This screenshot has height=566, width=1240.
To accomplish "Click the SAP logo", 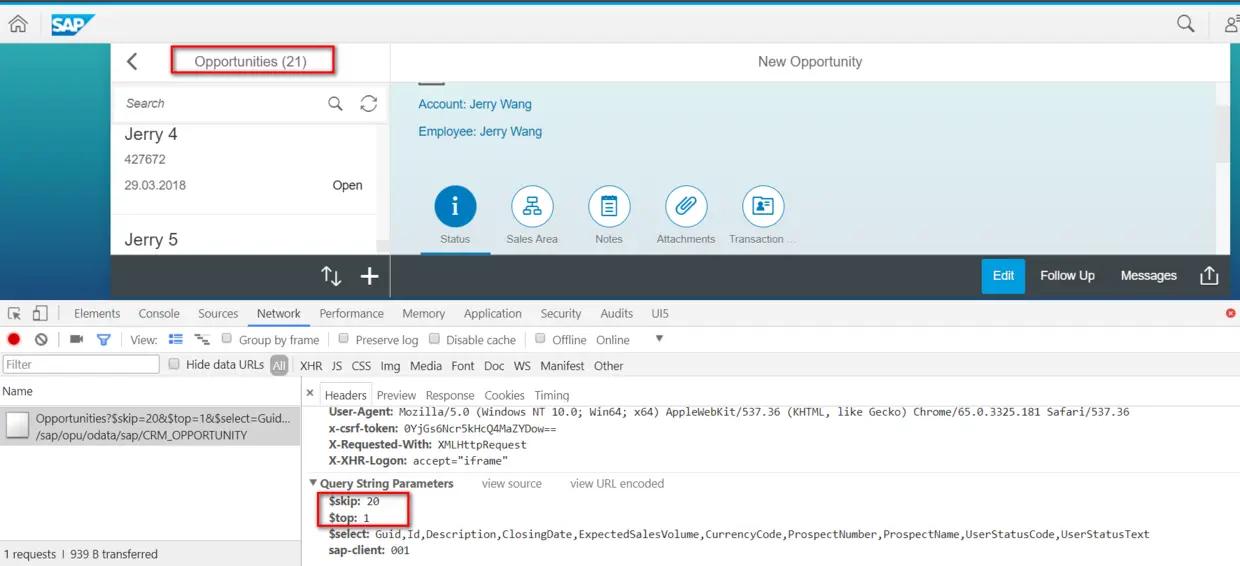I will pyautogui.click(x=74, y=25).
